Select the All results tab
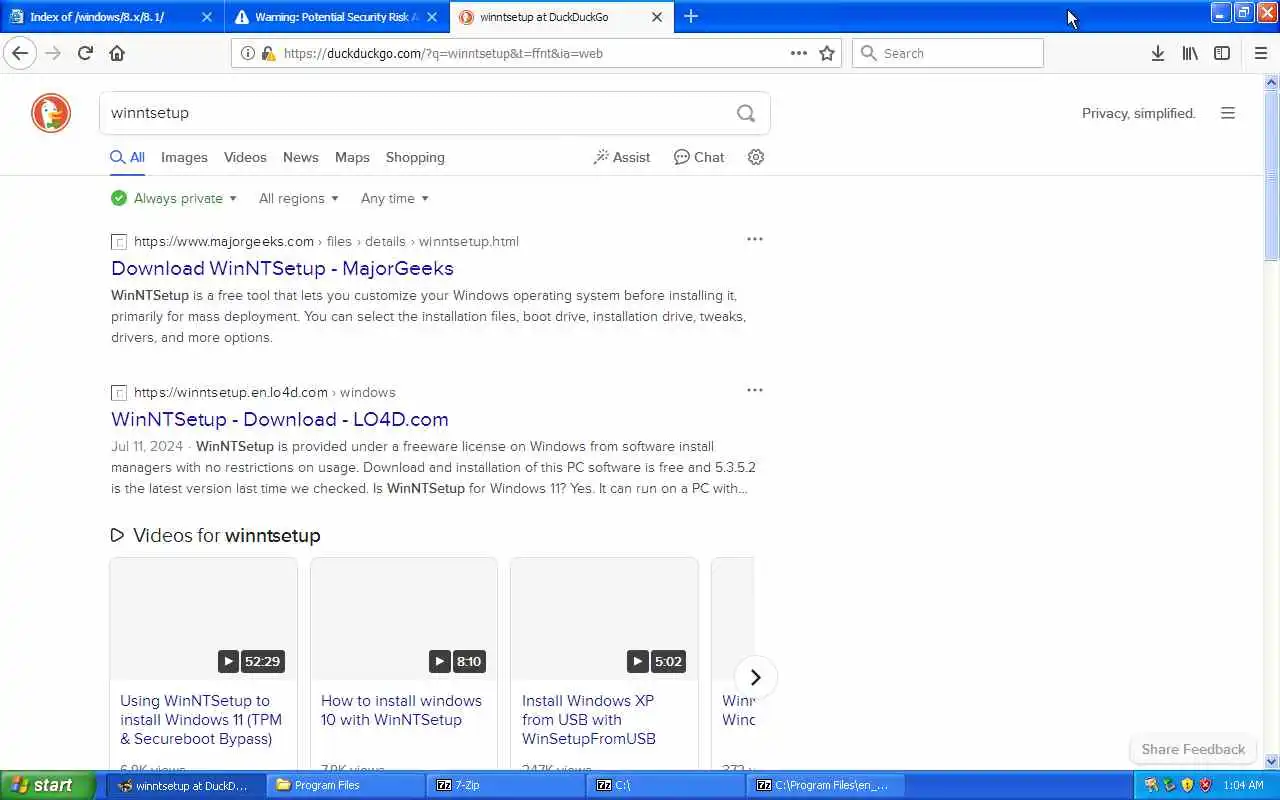The height and width of the screenshot is (800, 1280). click(127, 157)
